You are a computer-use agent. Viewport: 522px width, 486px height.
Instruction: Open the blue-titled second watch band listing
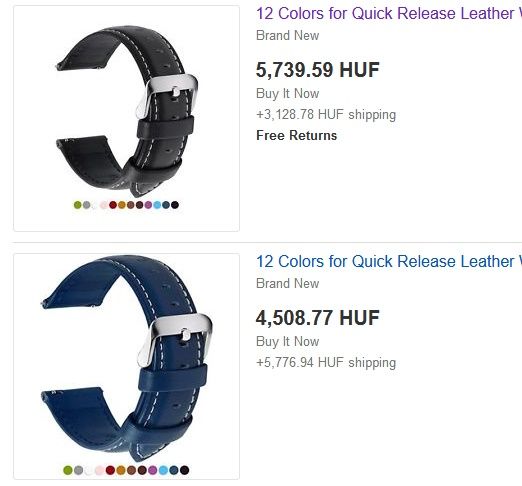pos(389,262)
